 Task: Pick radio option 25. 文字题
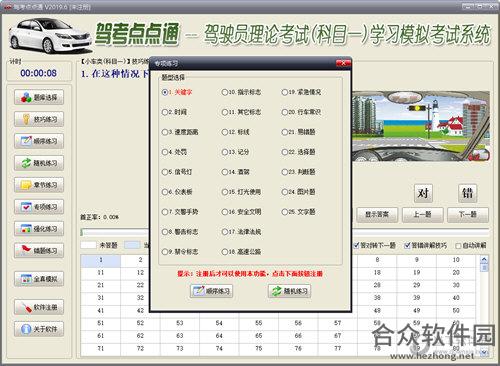tap(299, 212)
